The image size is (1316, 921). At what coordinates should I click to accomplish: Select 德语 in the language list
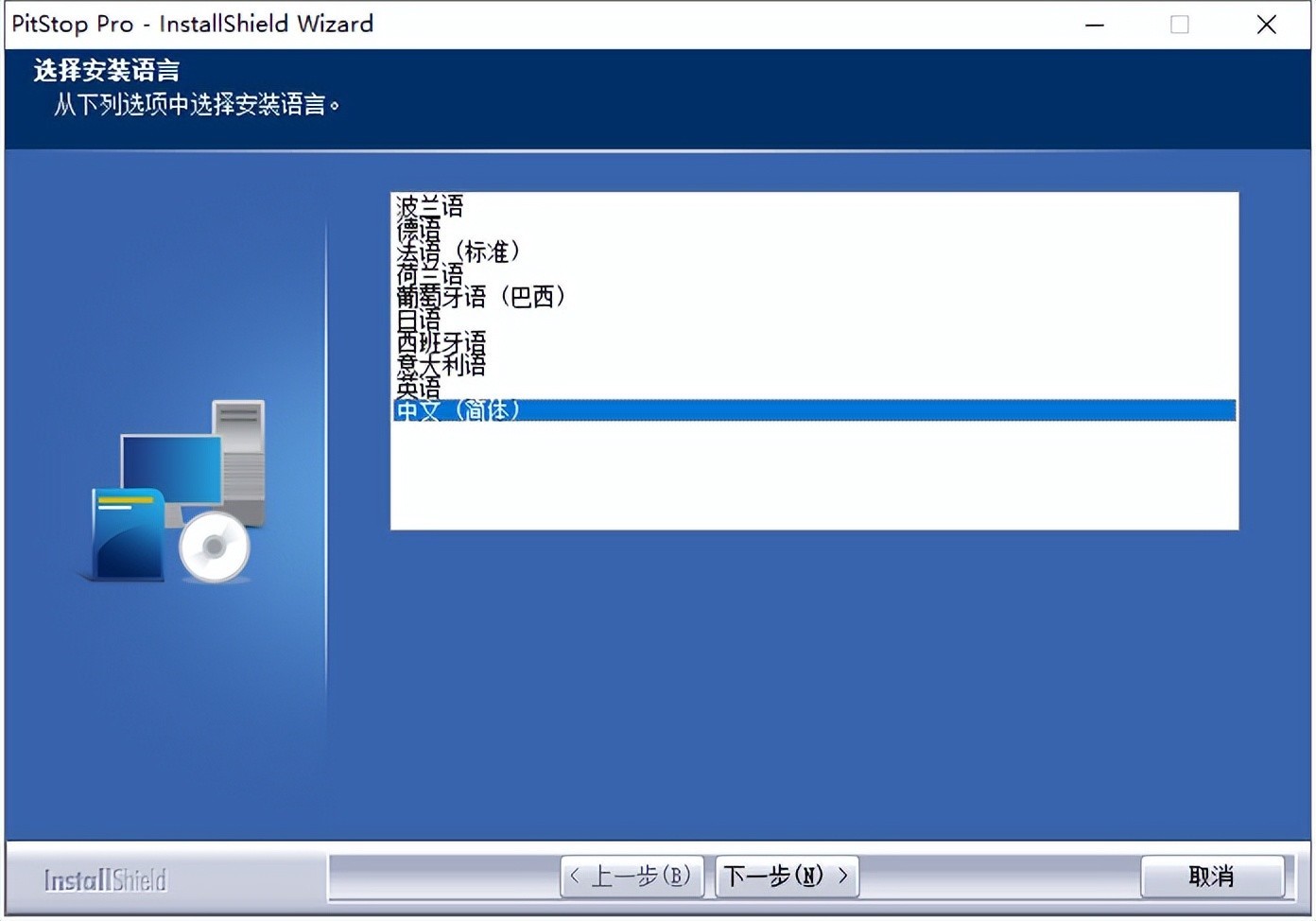point(814,228)
